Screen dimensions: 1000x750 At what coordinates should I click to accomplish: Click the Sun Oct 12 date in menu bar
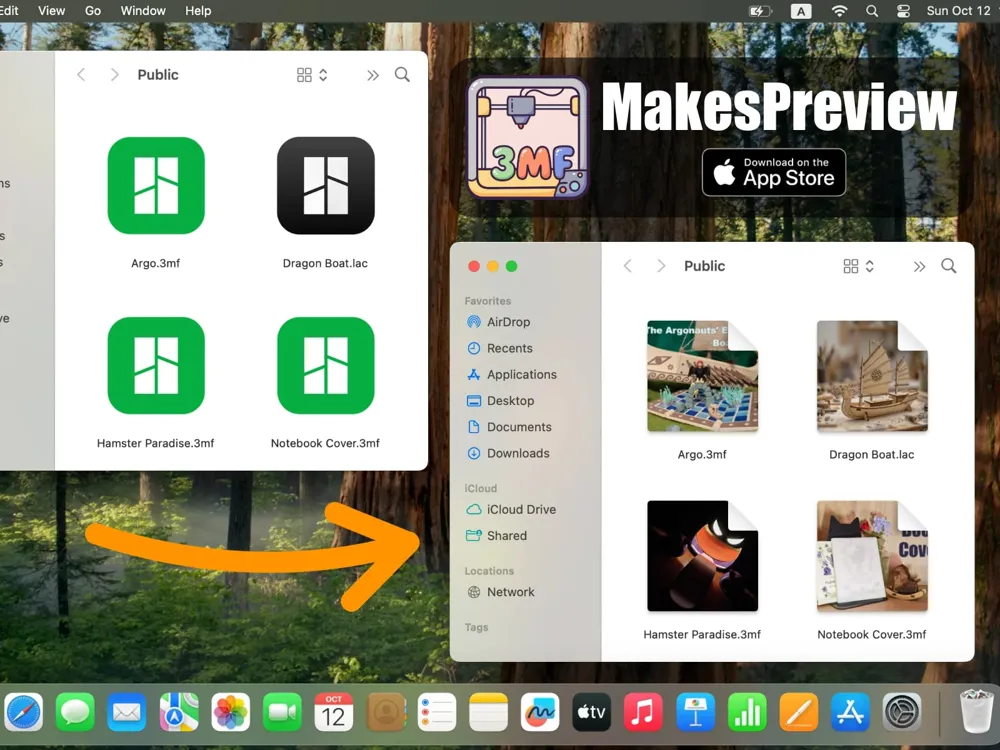click(x=958, y=11)
